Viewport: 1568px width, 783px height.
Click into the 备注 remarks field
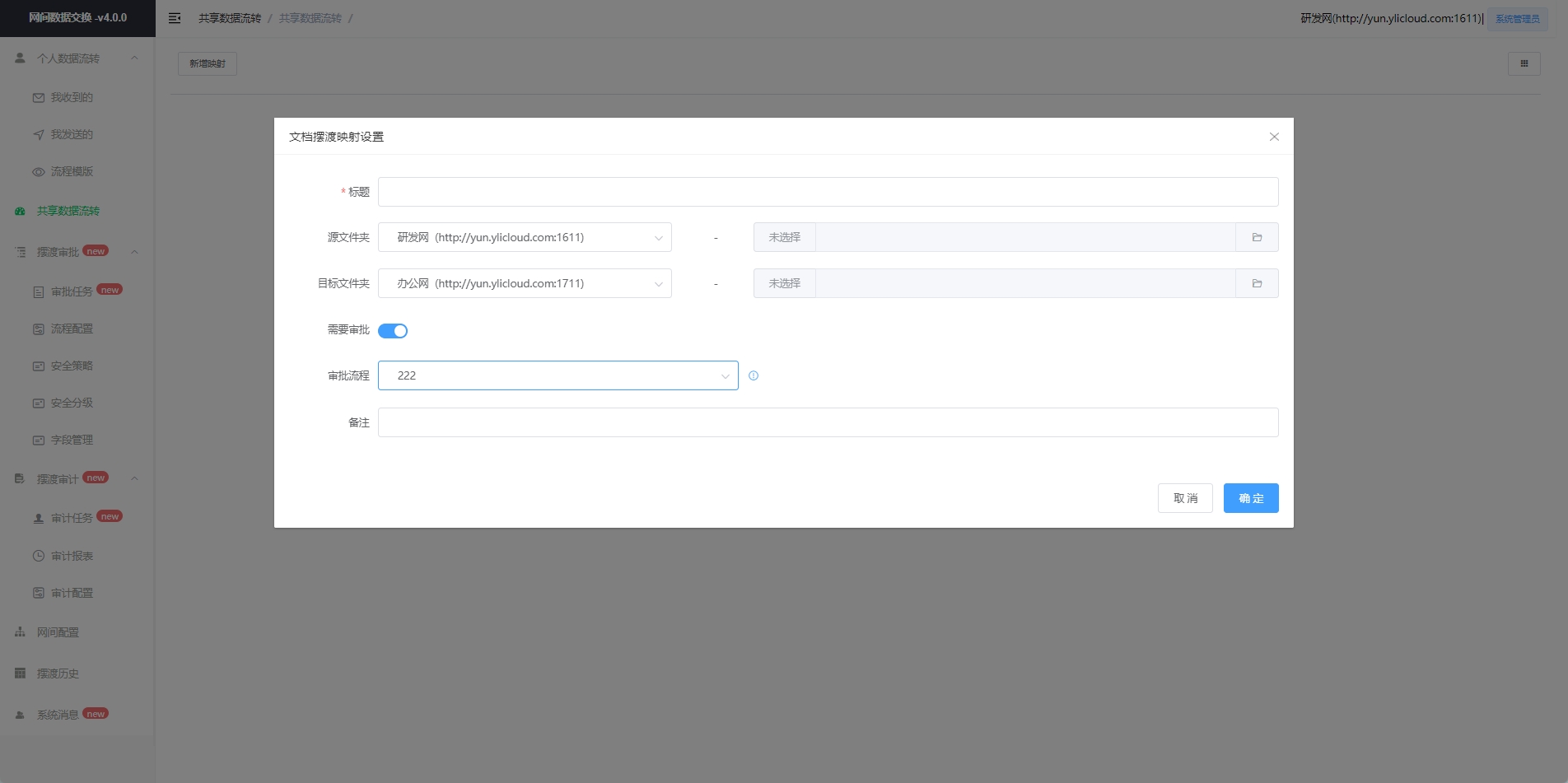tap(828, 422)
